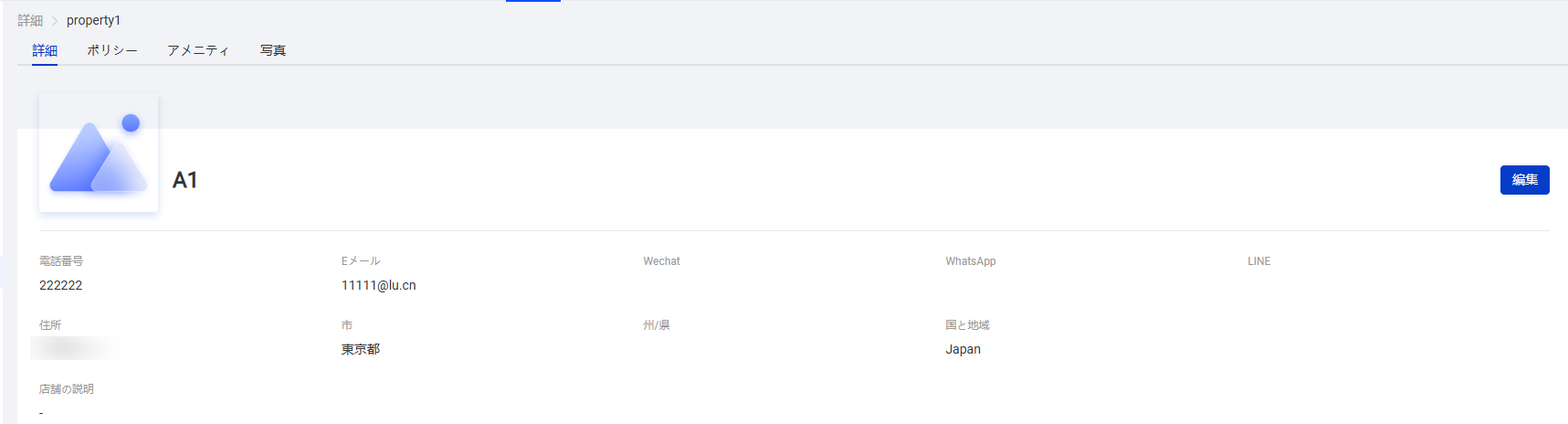
Task: Click the property image placeholder thumbnail
Action: (99, 153)
